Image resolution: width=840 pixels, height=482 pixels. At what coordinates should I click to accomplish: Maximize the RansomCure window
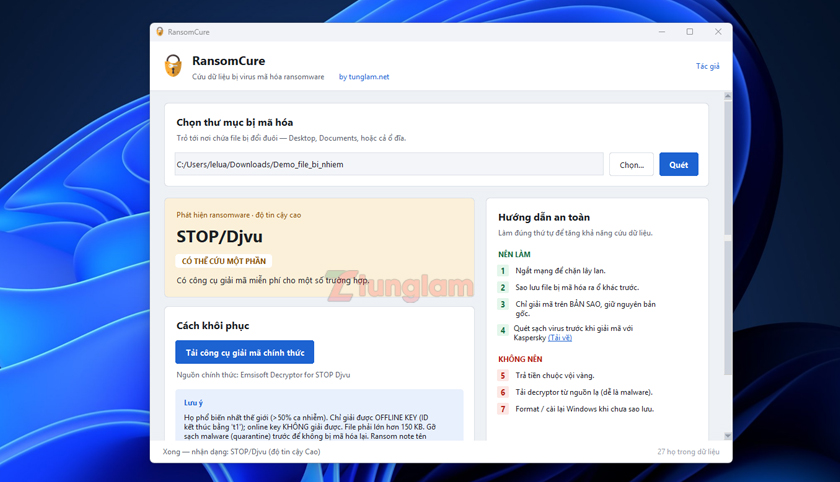pos(689,32)
